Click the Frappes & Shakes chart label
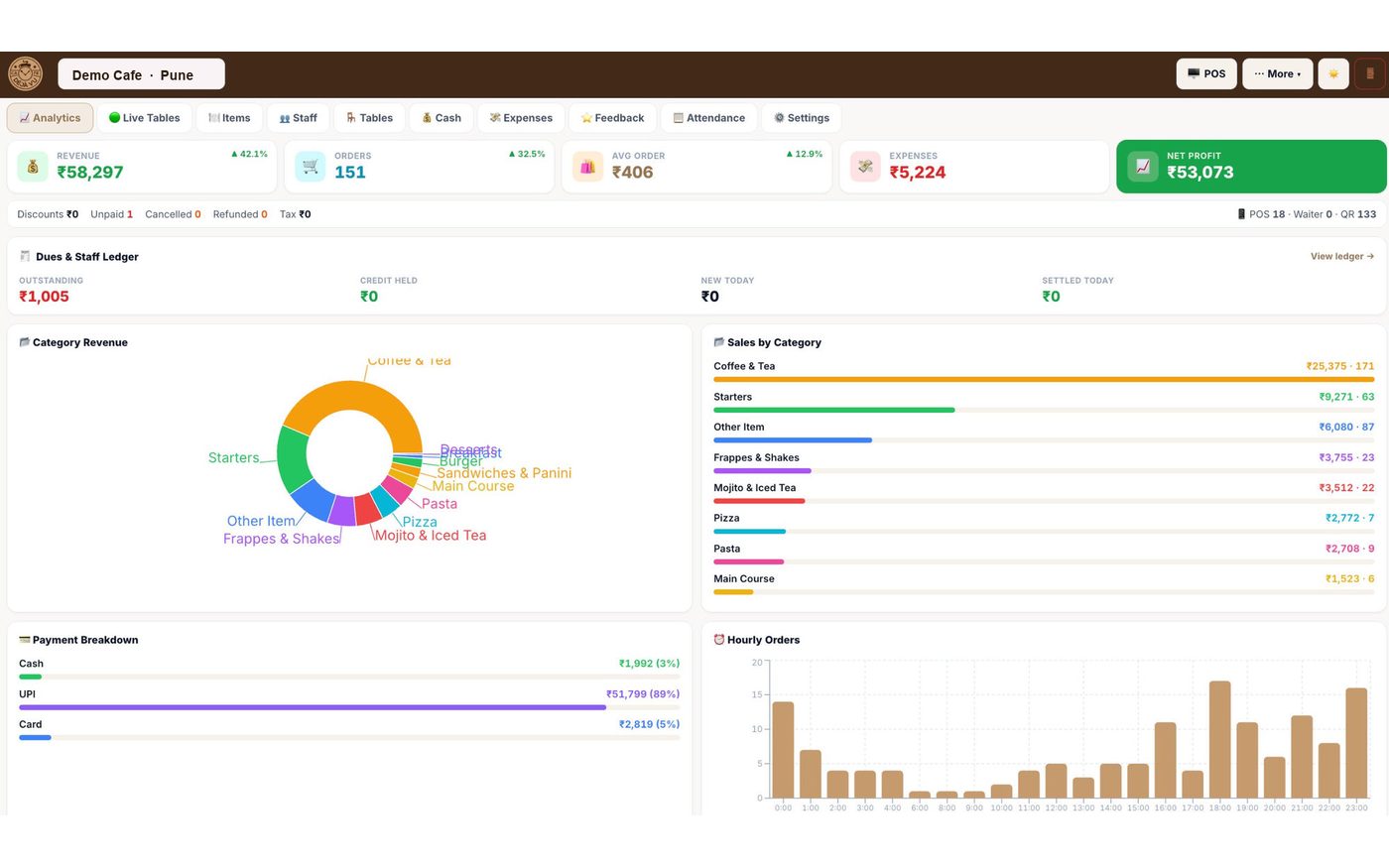This screenshot has height=868, width=1389. (281, 539)
